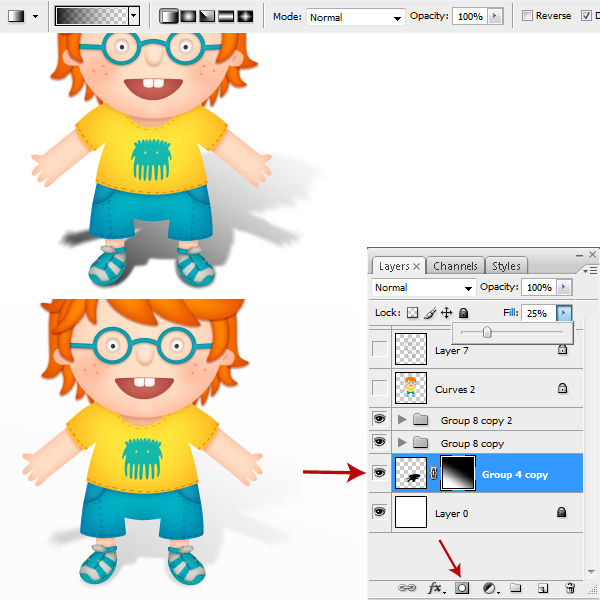
Task: Toggle Lock image pixels brush icon
Action: click(430, 313)
